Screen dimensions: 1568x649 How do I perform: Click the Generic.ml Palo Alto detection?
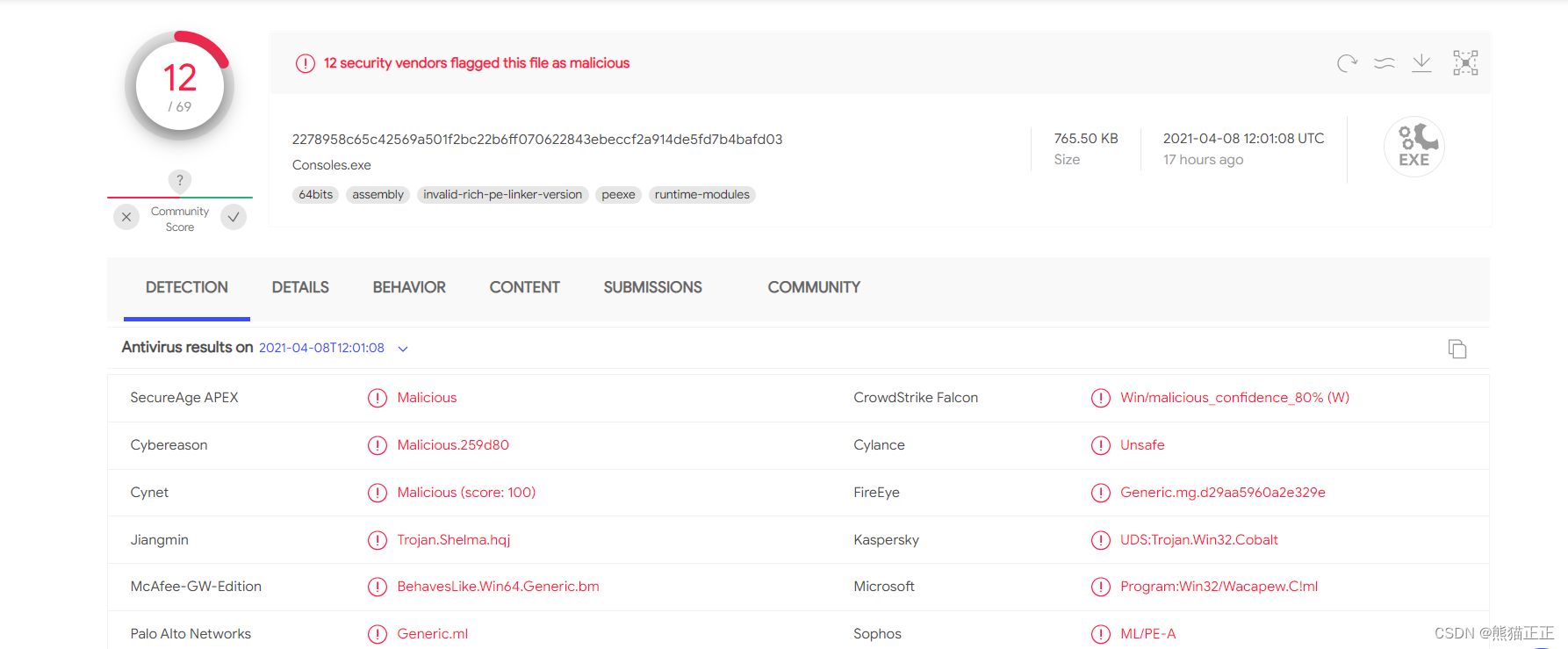[x=433, y=634]
